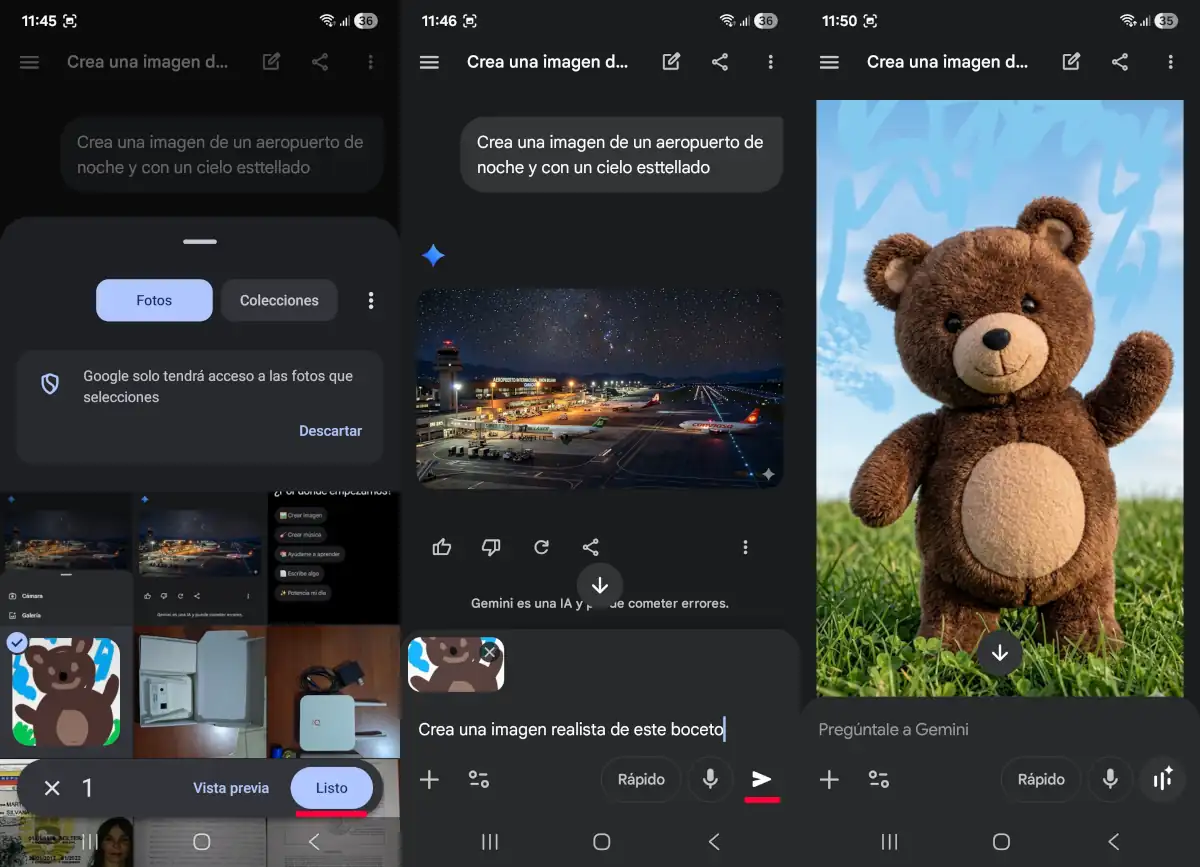Open the Gemini navigation menu
Screen dimensions: 1200x867
429,62
